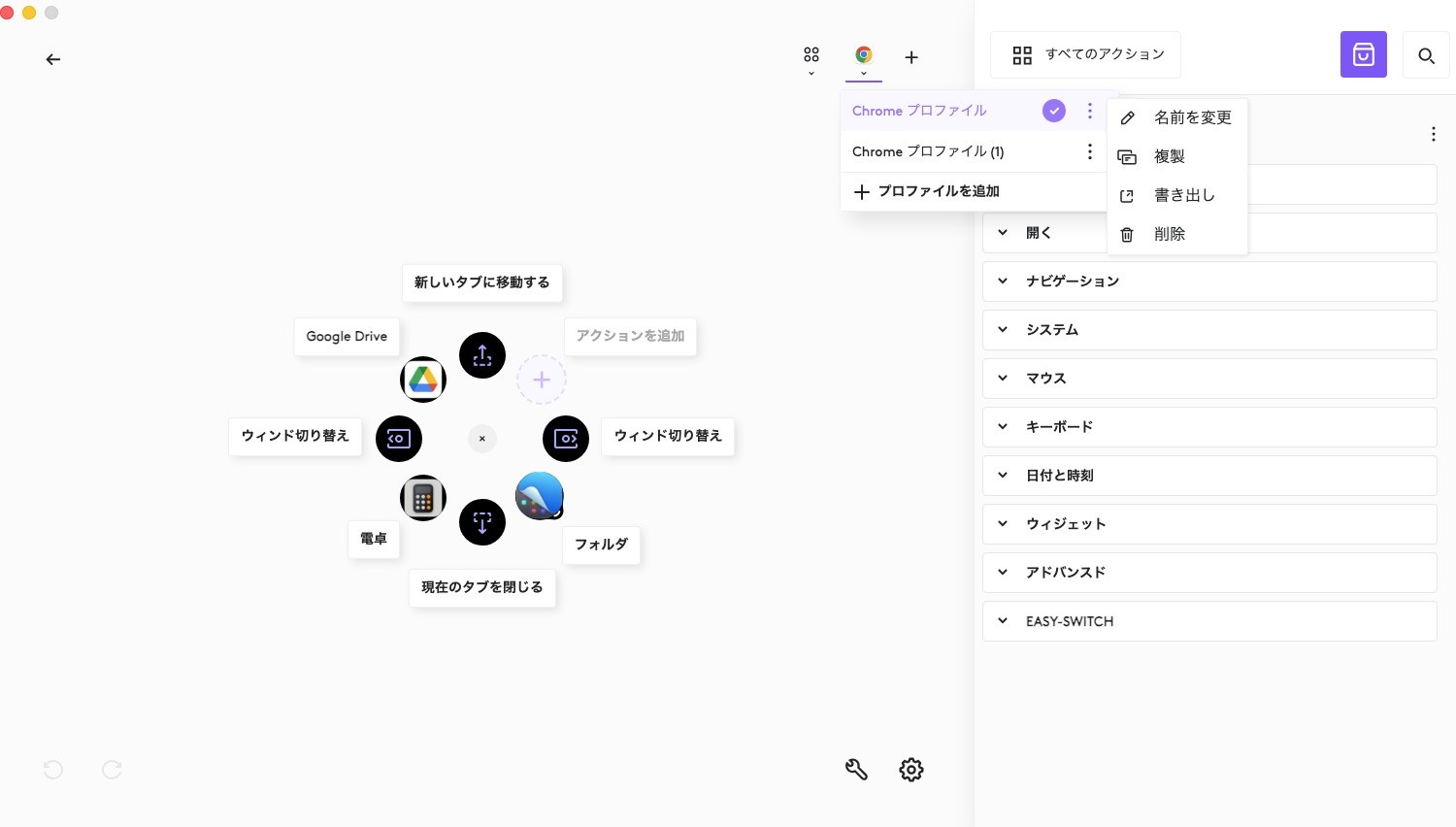The height and width of the screenshot is (827, 1456).
Task: Click the dashed add-action plus circle
Action: pyautogui.click(x=542, y=380)
